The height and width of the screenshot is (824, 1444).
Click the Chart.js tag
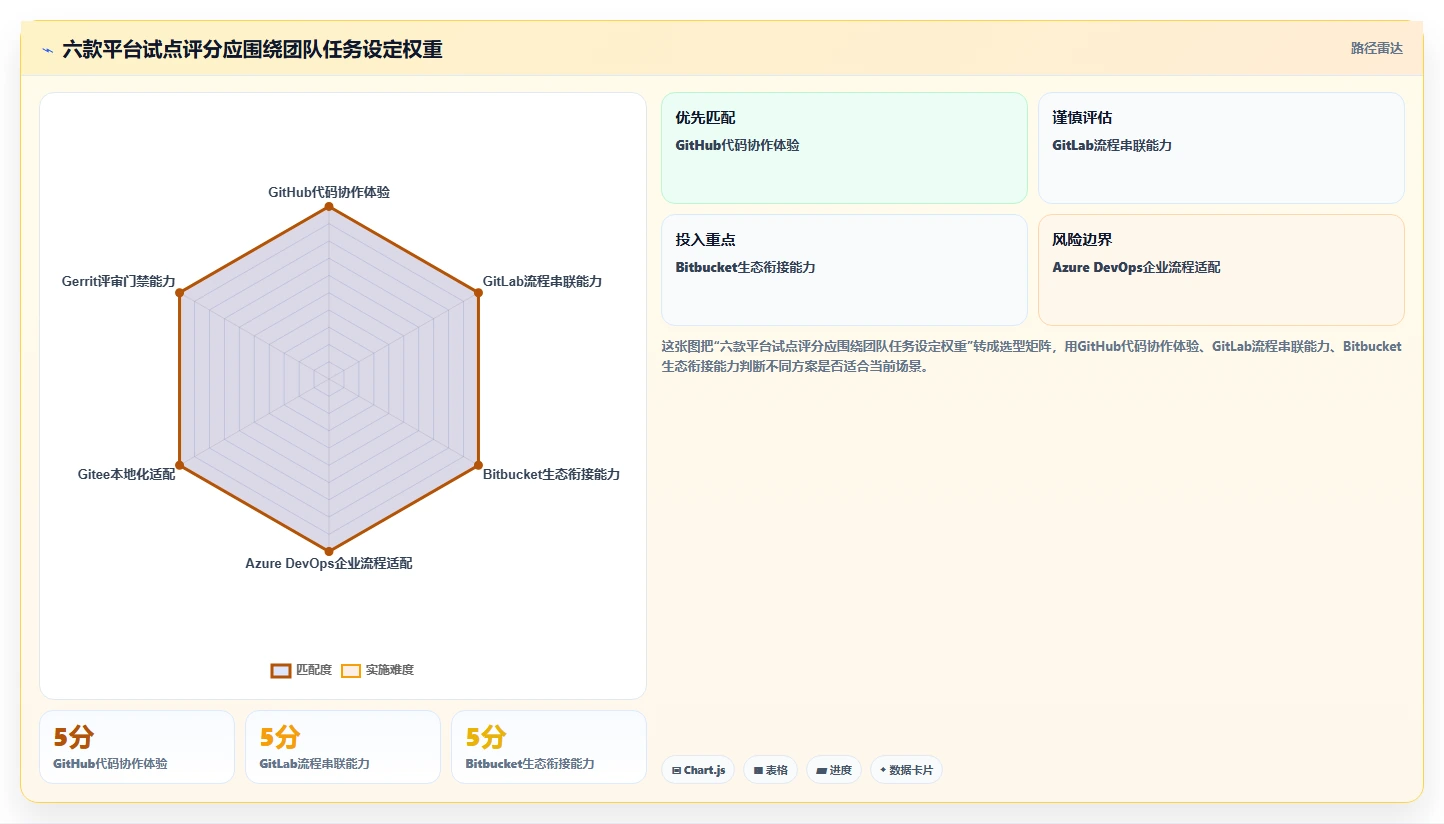click(698, 770)
